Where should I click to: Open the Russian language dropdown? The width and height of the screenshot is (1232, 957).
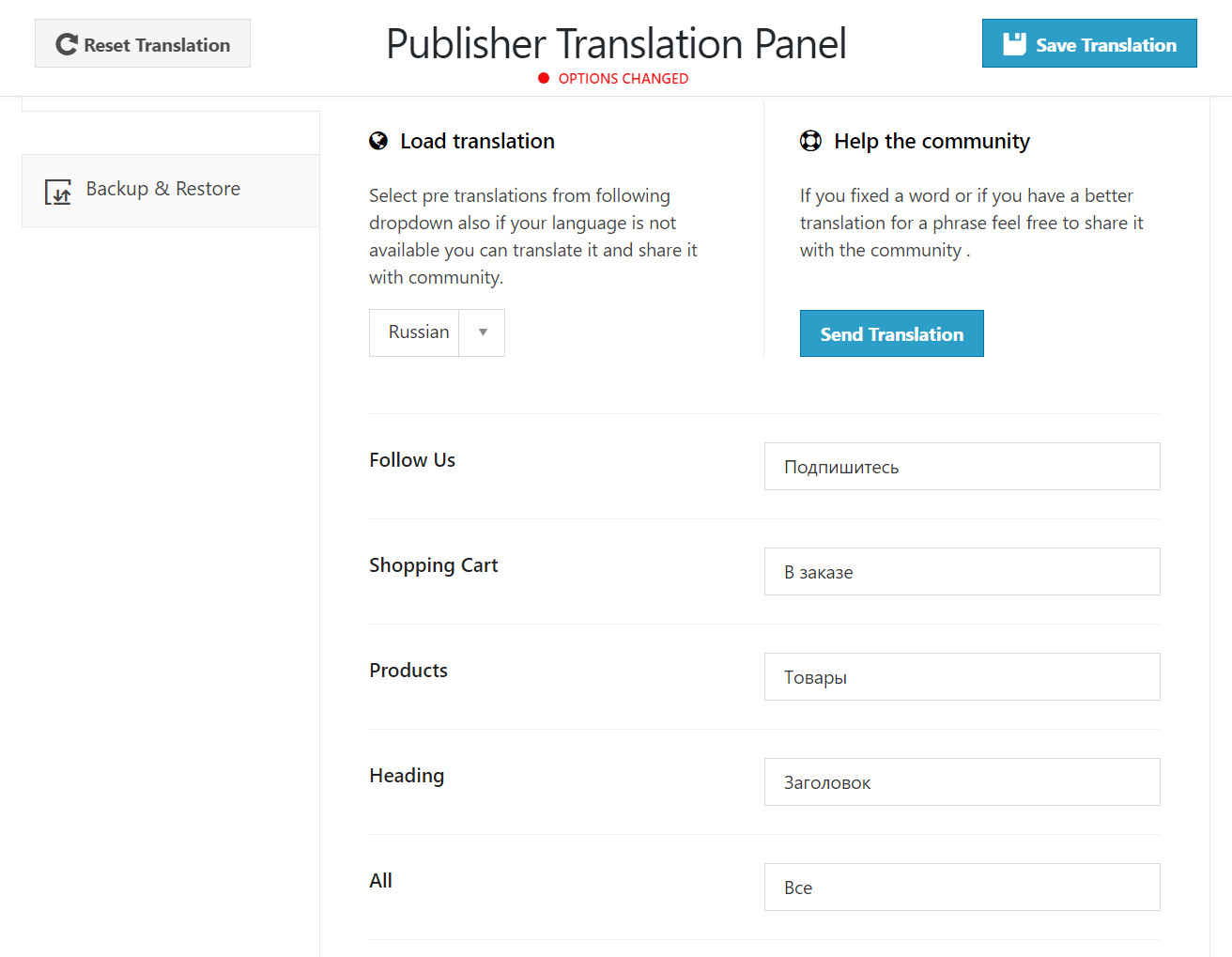tap(419, 332)
